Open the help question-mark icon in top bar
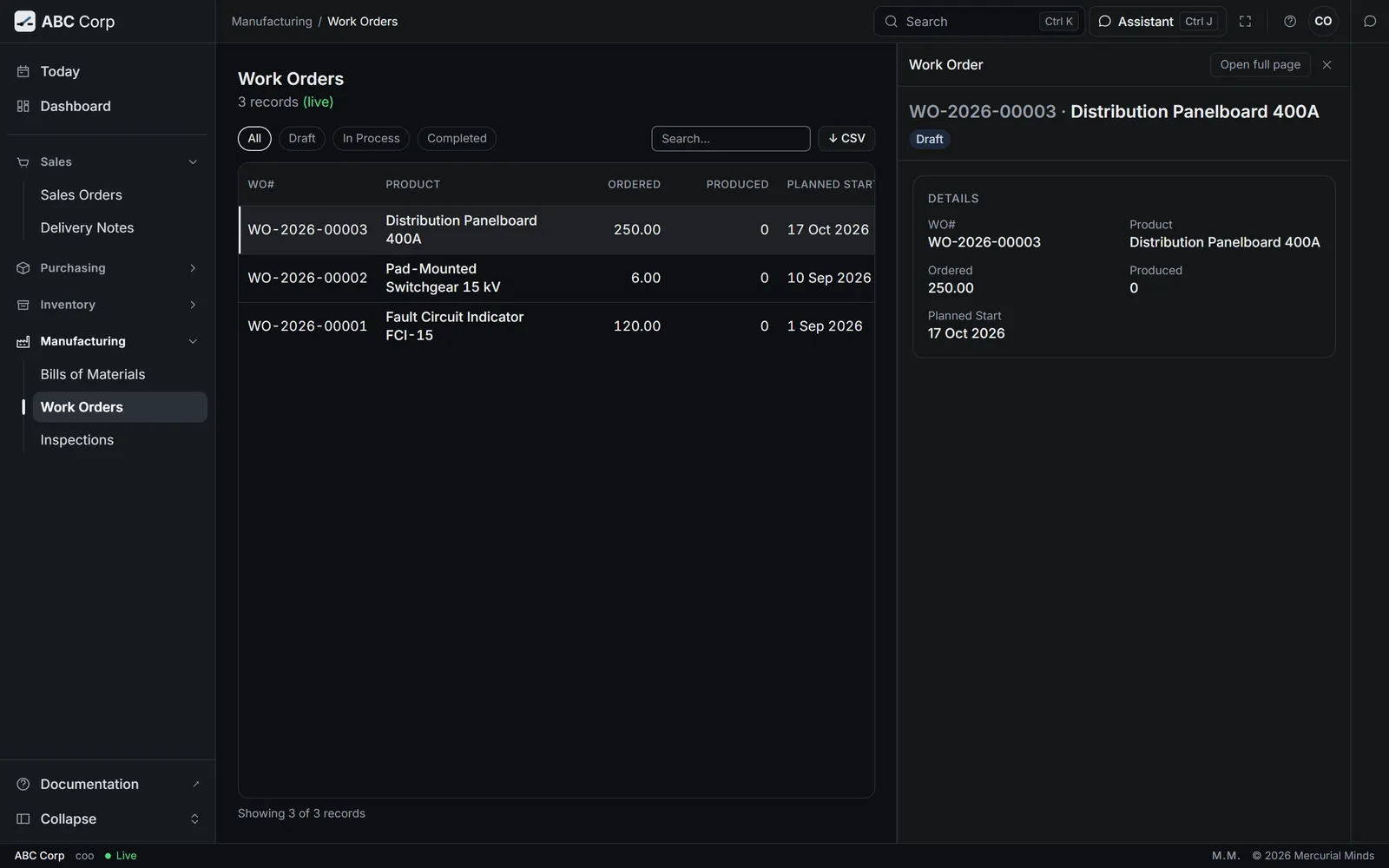 click(x=1290, y=22)
